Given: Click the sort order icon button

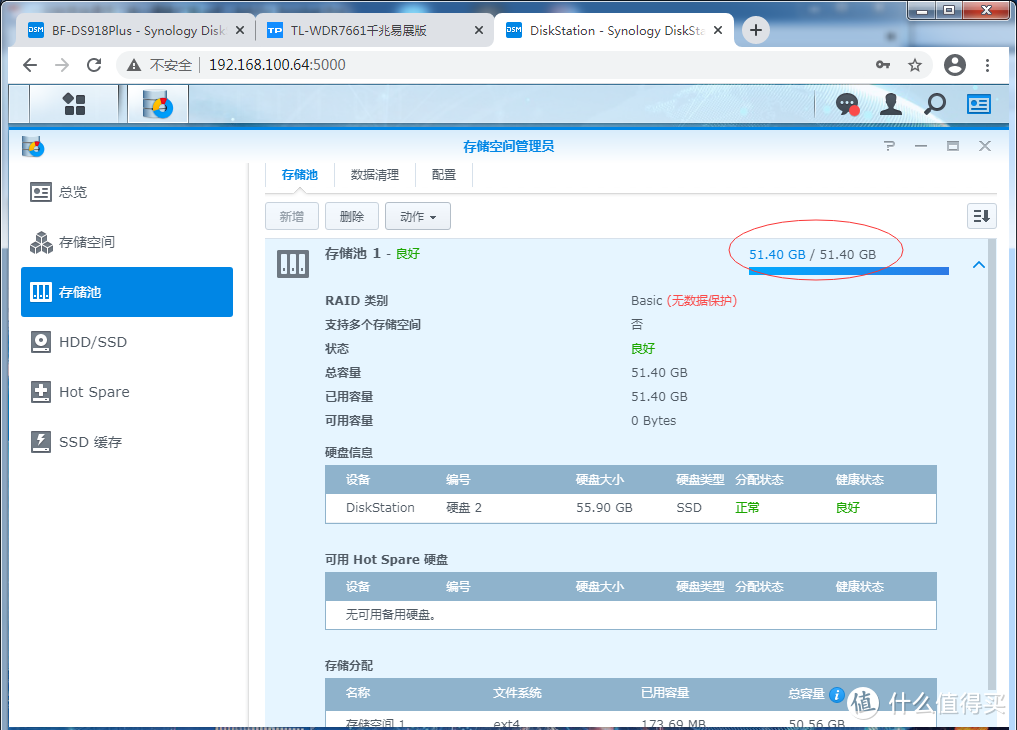Looking at the screenshot, I should 981,216.
